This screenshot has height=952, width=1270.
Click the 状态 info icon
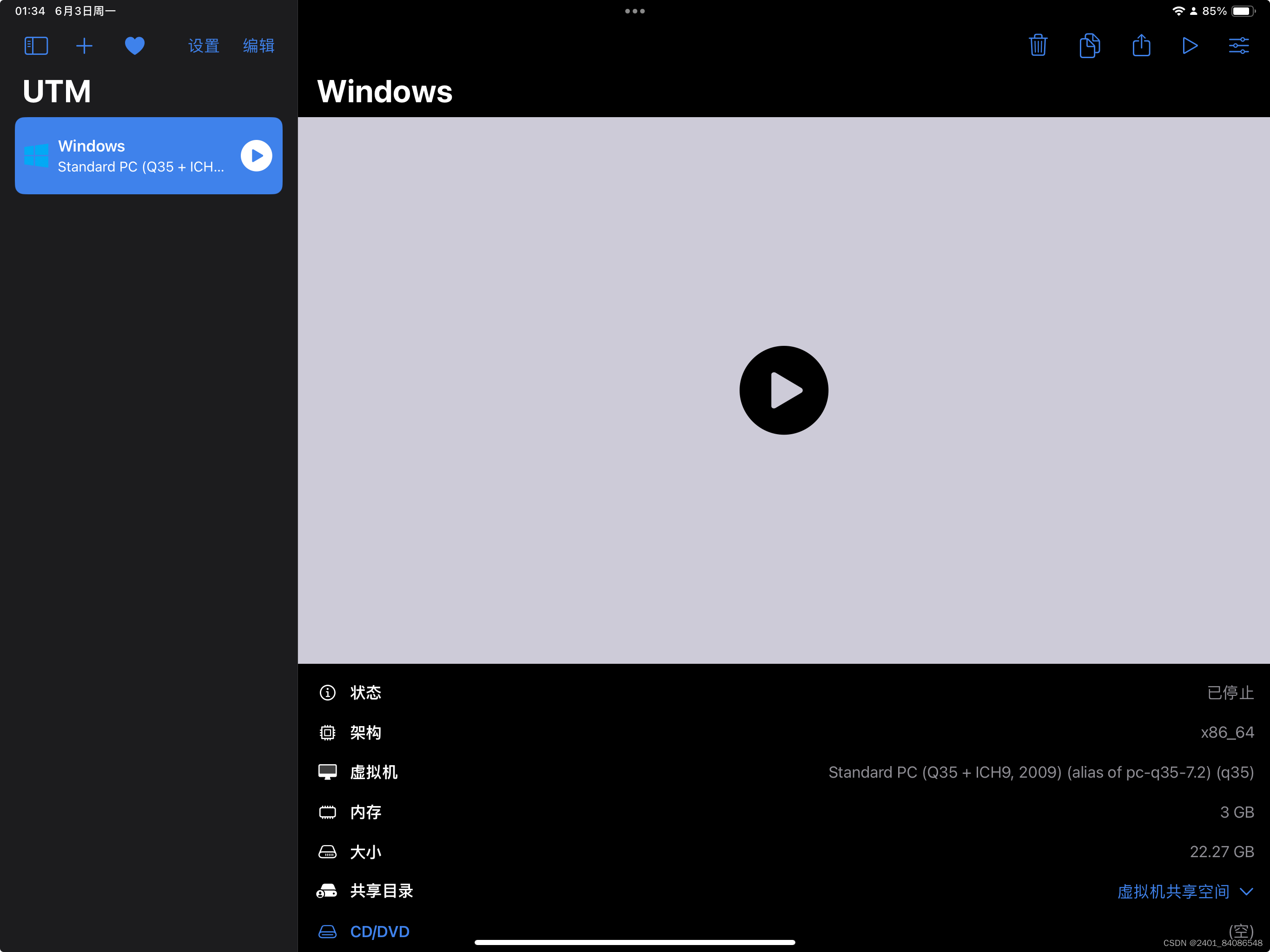pyautogui.click(x=327, y=693)
